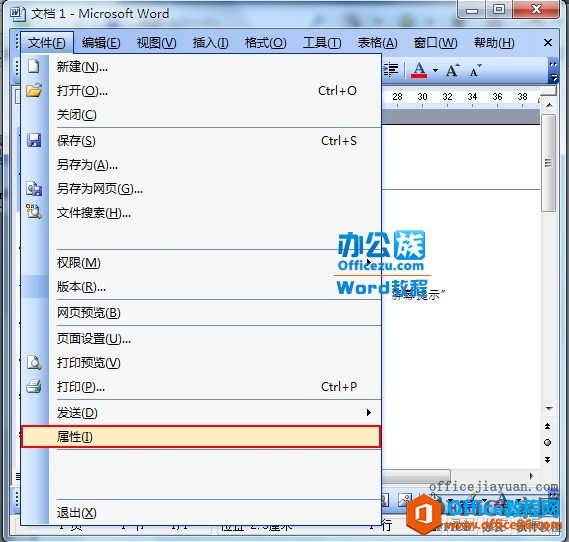The image size is (569, 542).
Task: Choose 版本(R)... menu entry
Action: pyautogui.click(x=201, y=287)
